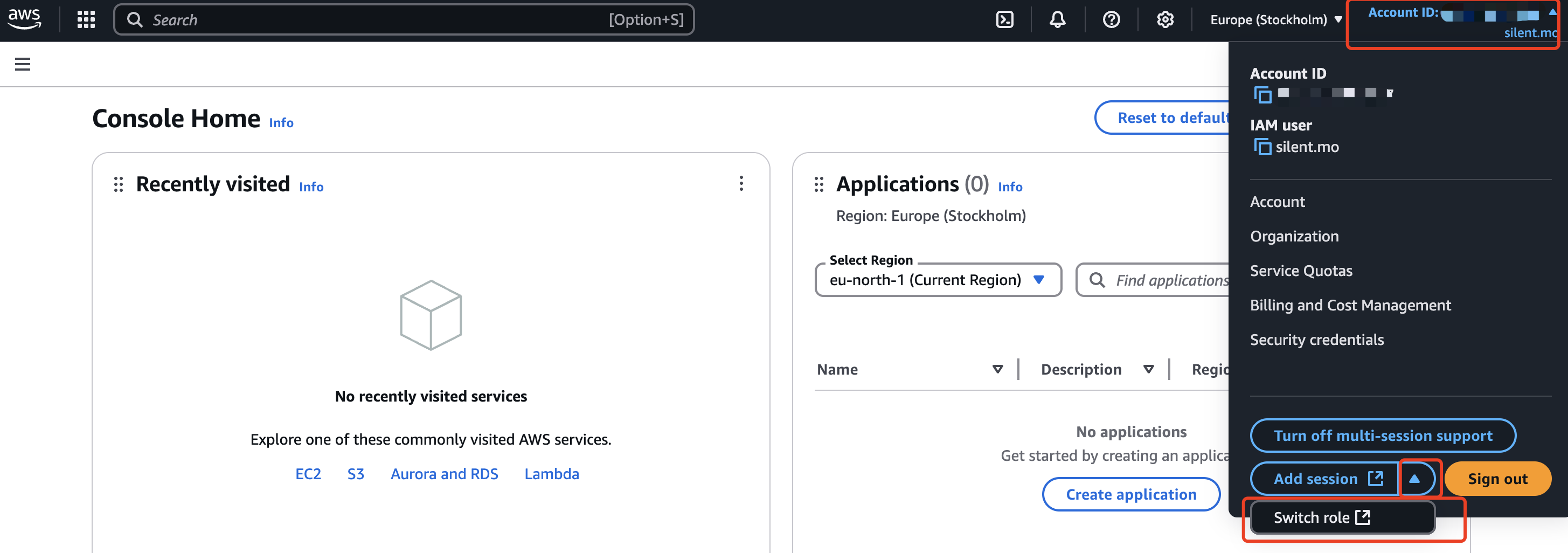The image size is (1568, 553).
Task: Collapse the Add session arrow menu
Action: click(x=1414, y=479)
